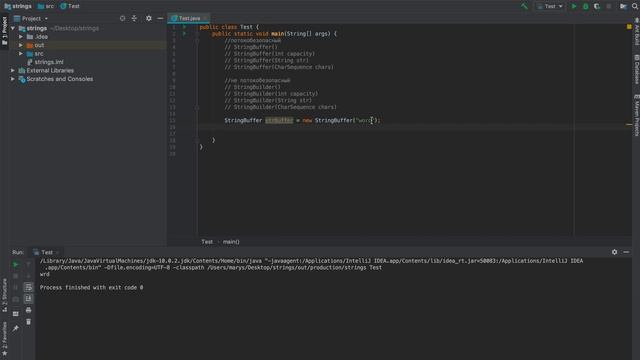Viewport: 640px width, 360px height.
Task: Toggle the 1: Project tool window stripe
Action: 4,31
